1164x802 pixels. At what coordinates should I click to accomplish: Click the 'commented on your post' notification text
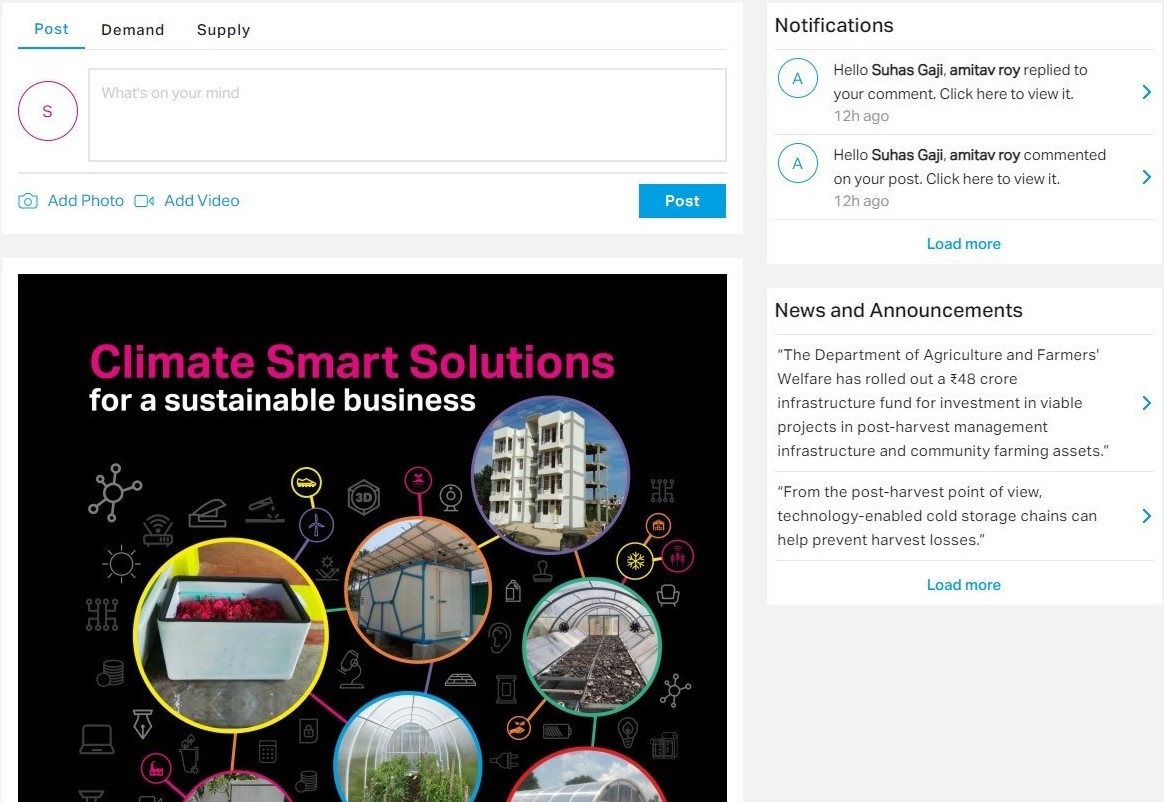970,166
